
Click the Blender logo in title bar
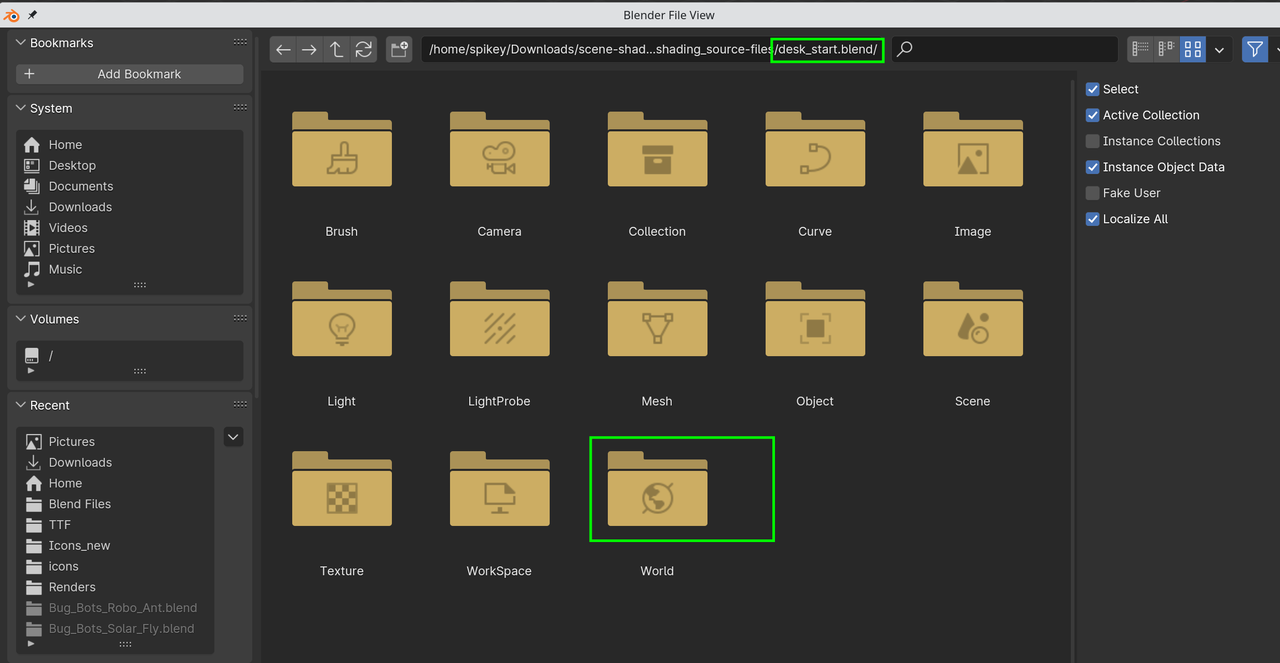[11, 15]
